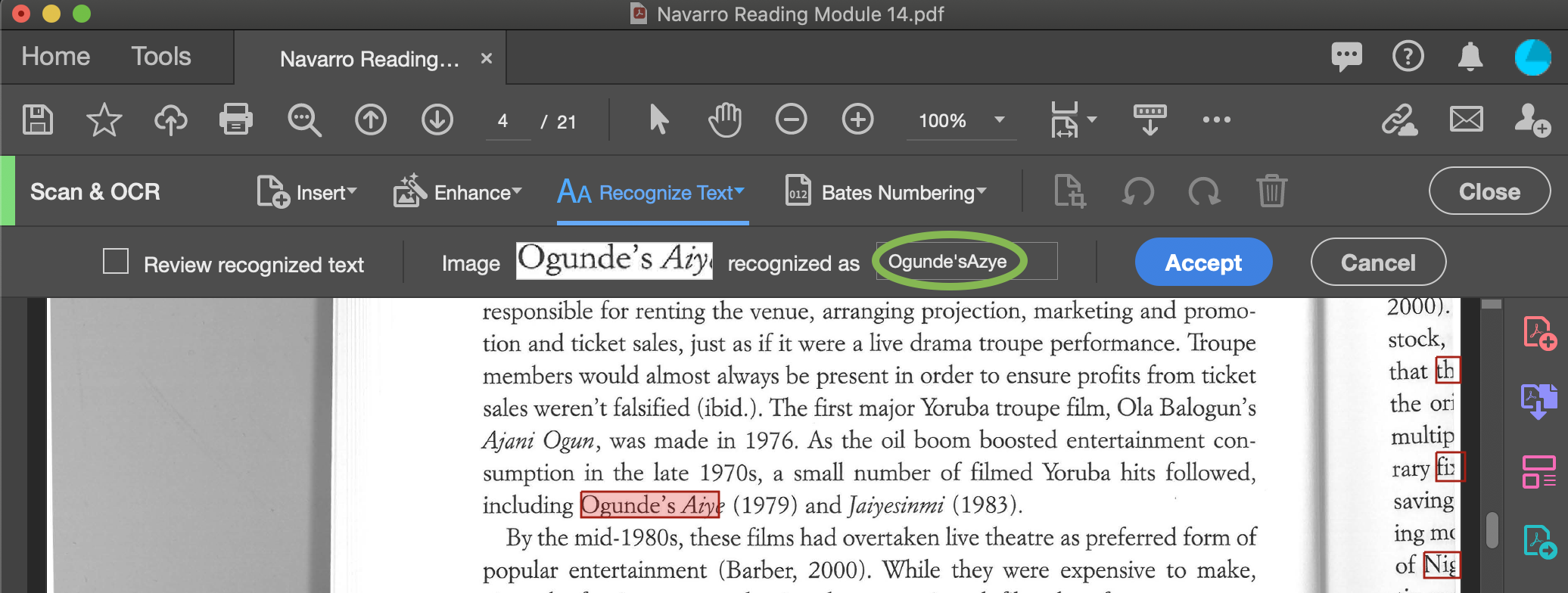The height and width of the screenshot is (593, 1568).
Task: Accept the recognized text correction
Action: point(1203,262)
